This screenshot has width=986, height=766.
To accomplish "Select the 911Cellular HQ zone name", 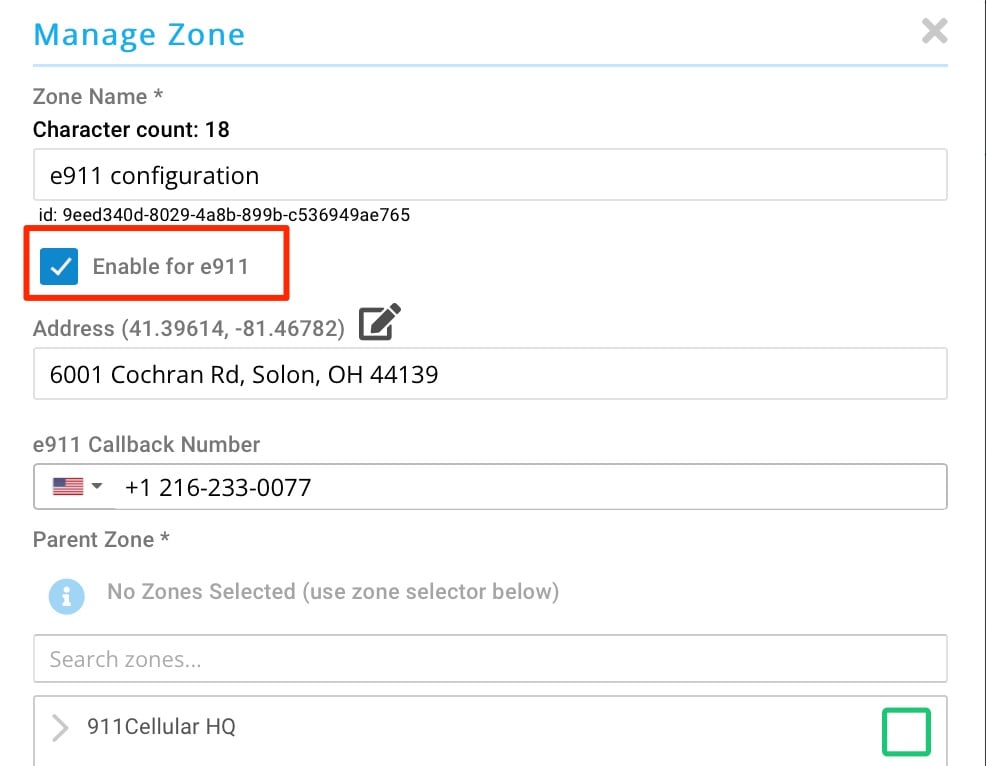I will 161,727.
